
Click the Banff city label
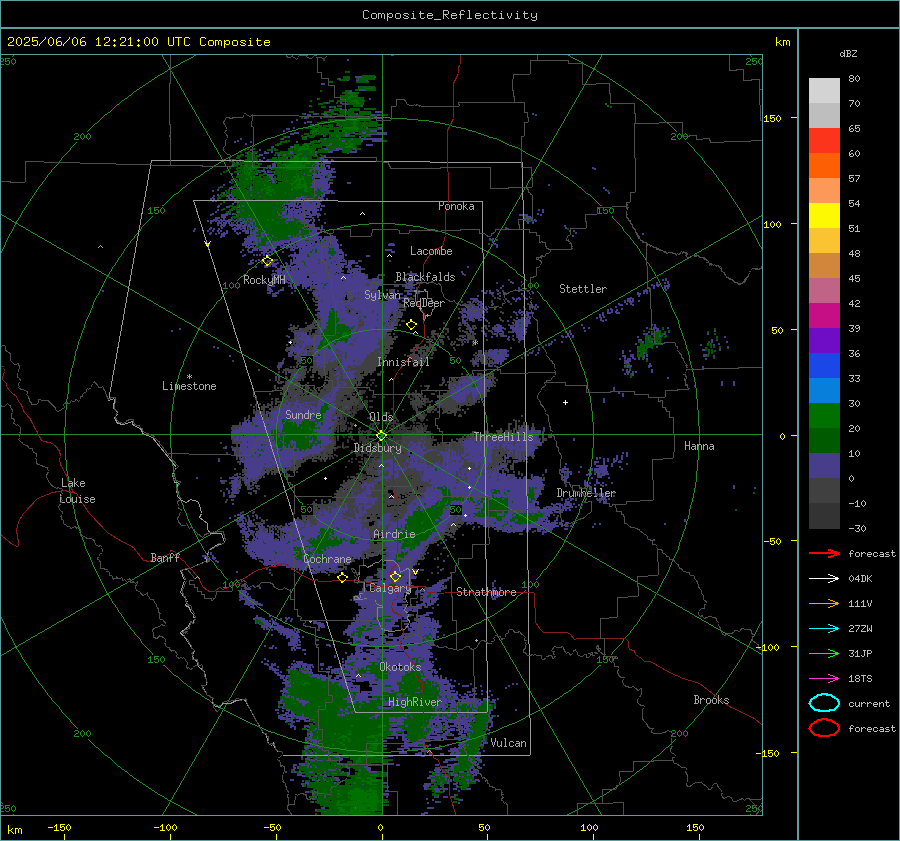click(x=165, y=557)
